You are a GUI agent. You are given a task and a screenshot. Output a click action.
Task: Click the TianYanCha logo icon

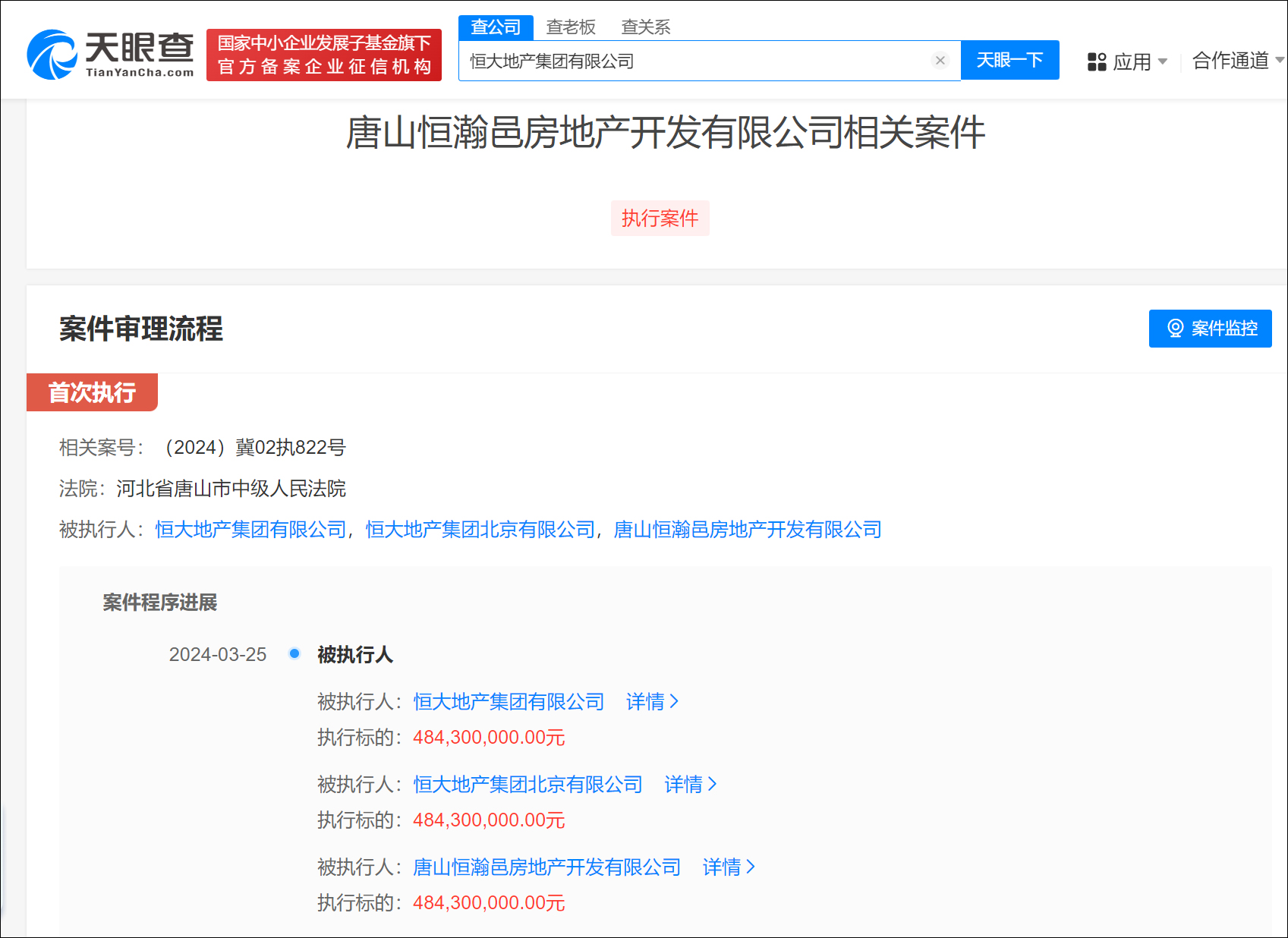click(x=52, y=55)
